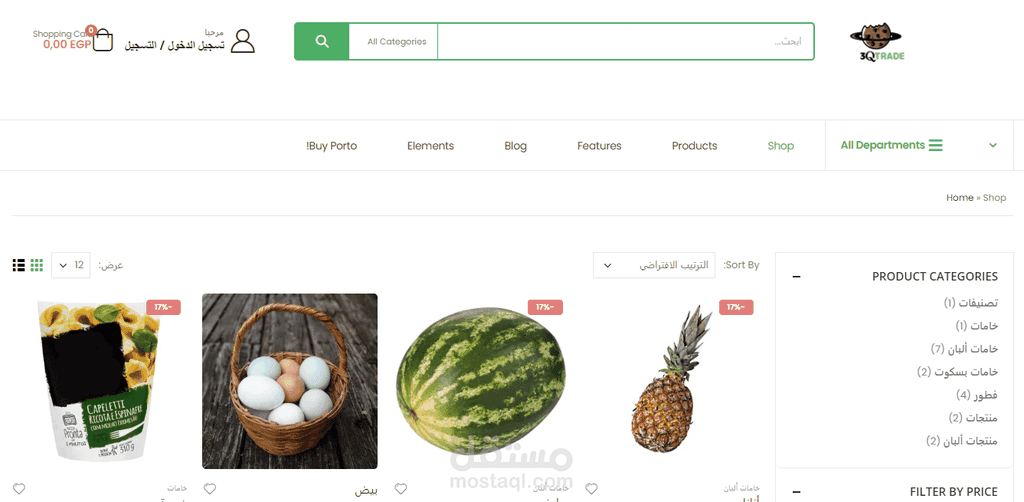Open the shopping cart bag icon

[x=102, y=40]
